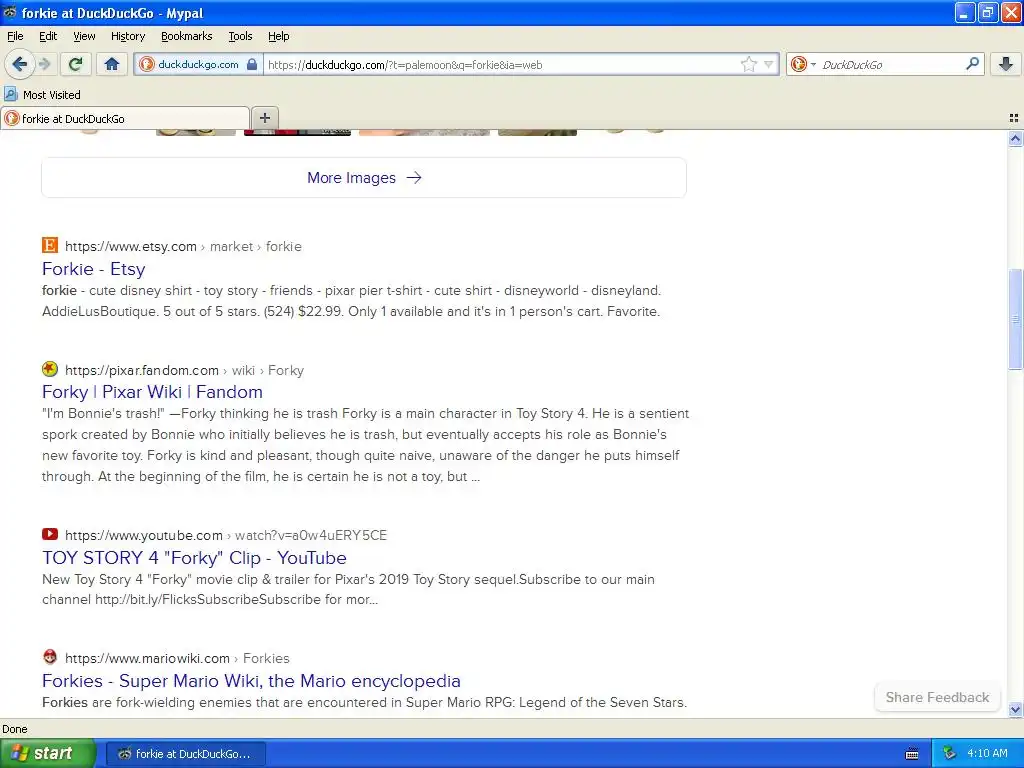Open the History menu
Screen dimensions: 1024x768
point(127,36)
